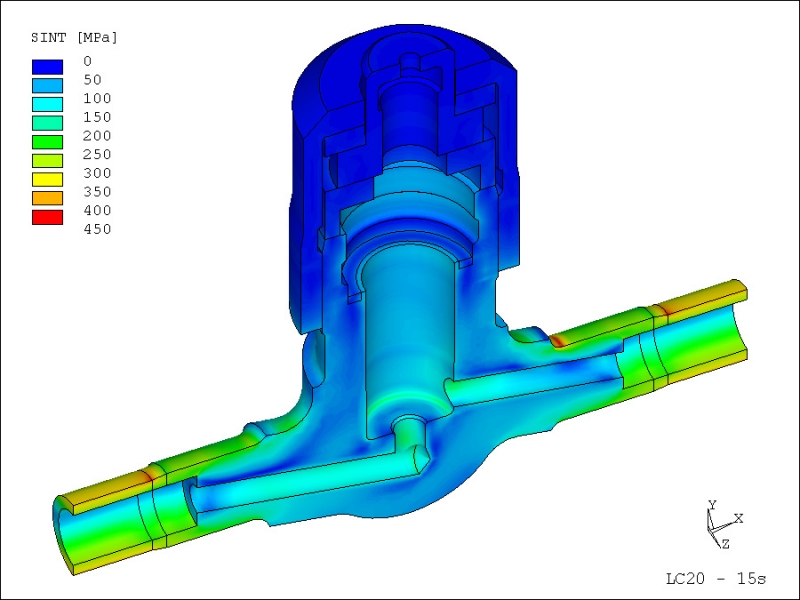Click the aquamarine legend swatch
The width and height of the screenshot is (800, 600).
(x=47, y=123)
